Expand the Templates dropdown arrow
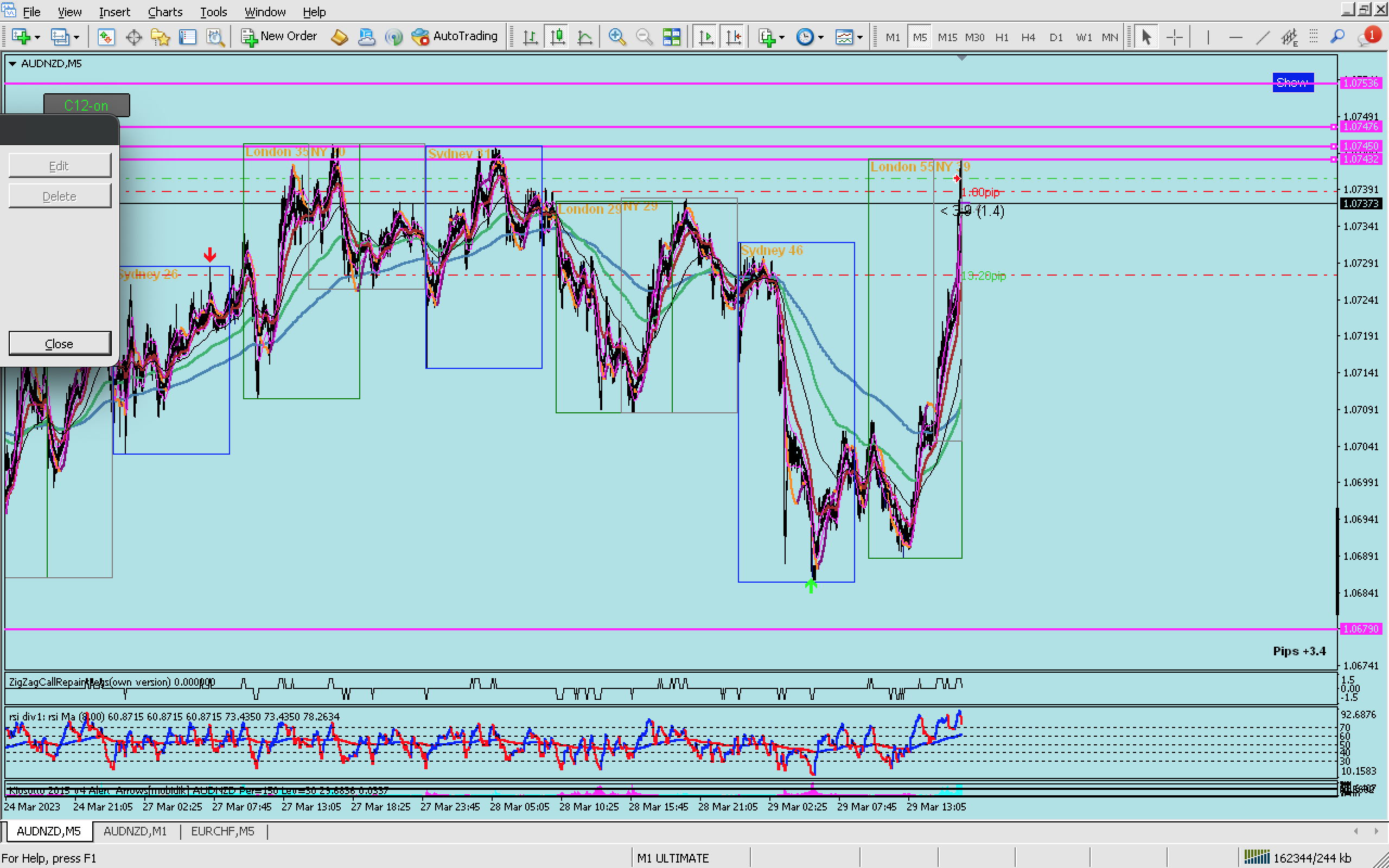The image size is (1389, 868). (860, 38)
